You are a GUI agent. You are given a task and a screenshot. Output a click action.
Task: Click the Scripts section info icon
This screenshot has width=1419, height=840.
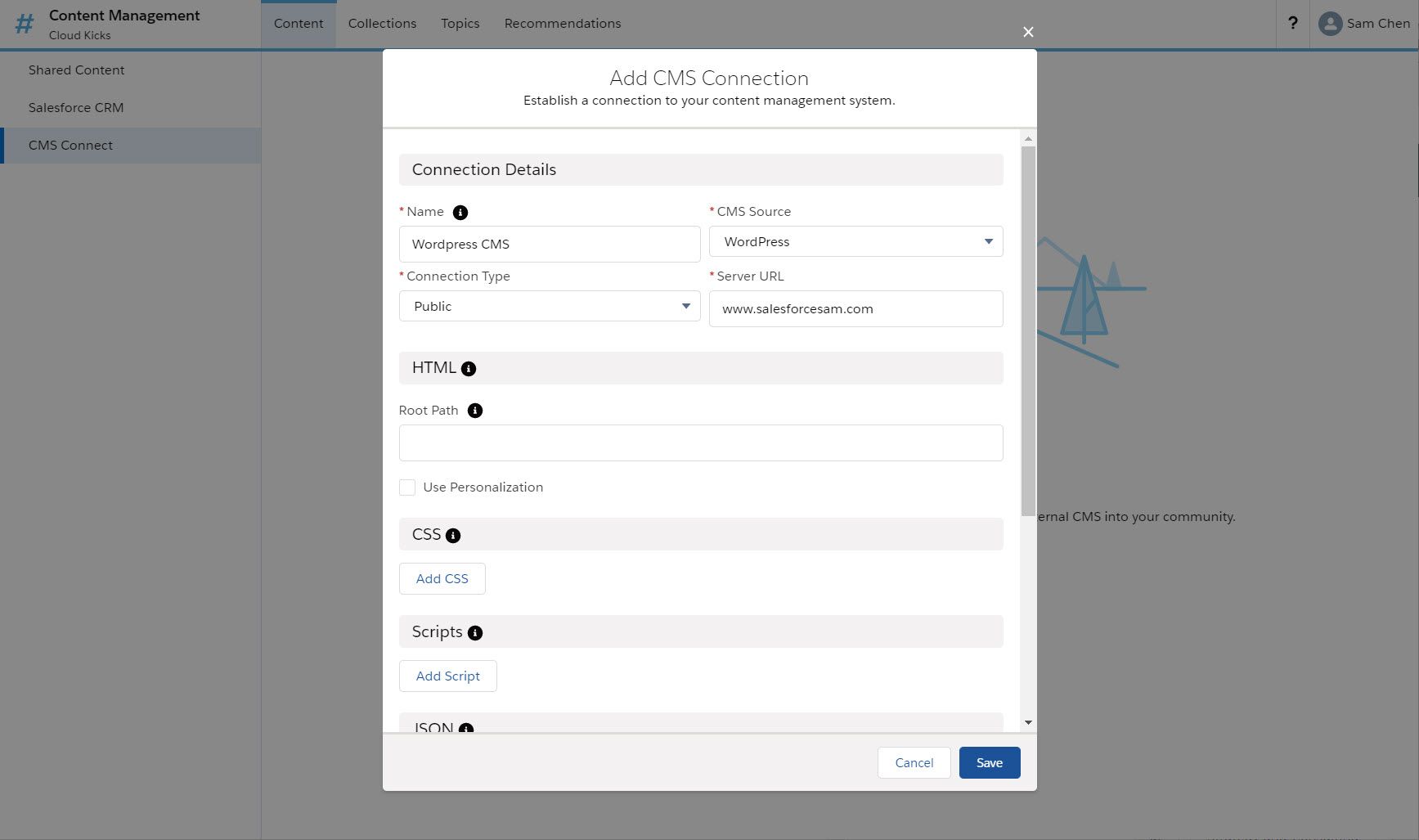click(x=475, y=633)
